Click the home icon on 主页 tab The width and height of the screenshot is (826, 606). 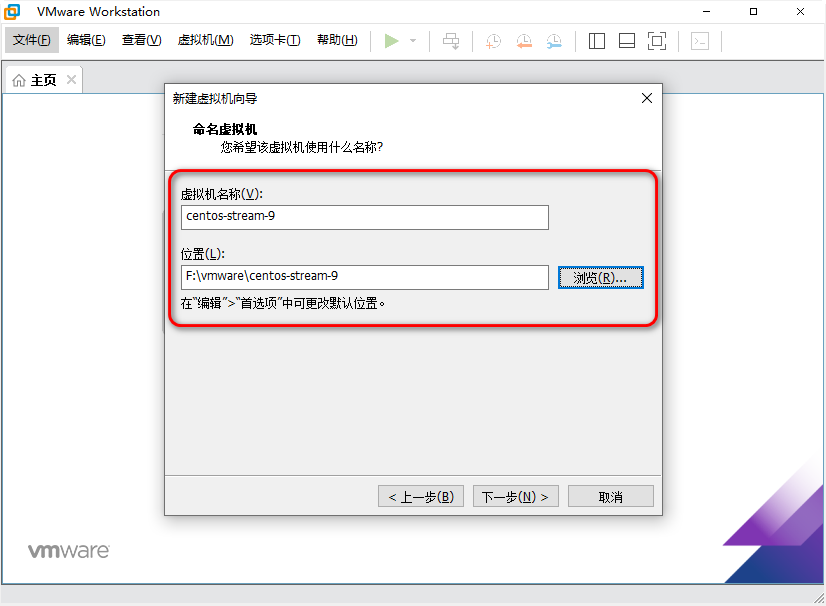pyautogui.click(x=19, y=80)
